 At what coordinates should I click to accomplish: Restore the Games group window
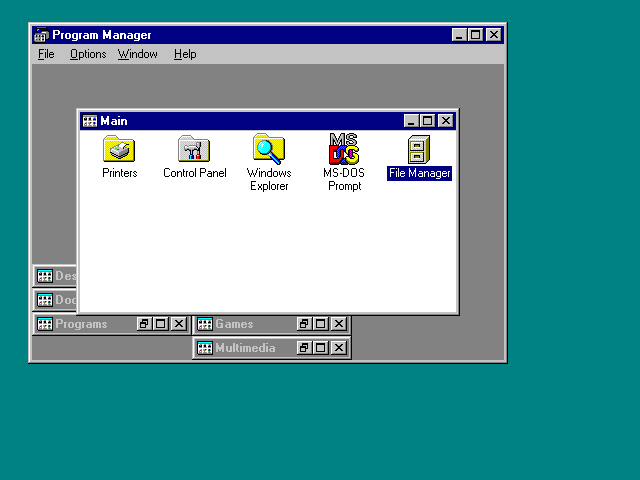tap(303, 324)
